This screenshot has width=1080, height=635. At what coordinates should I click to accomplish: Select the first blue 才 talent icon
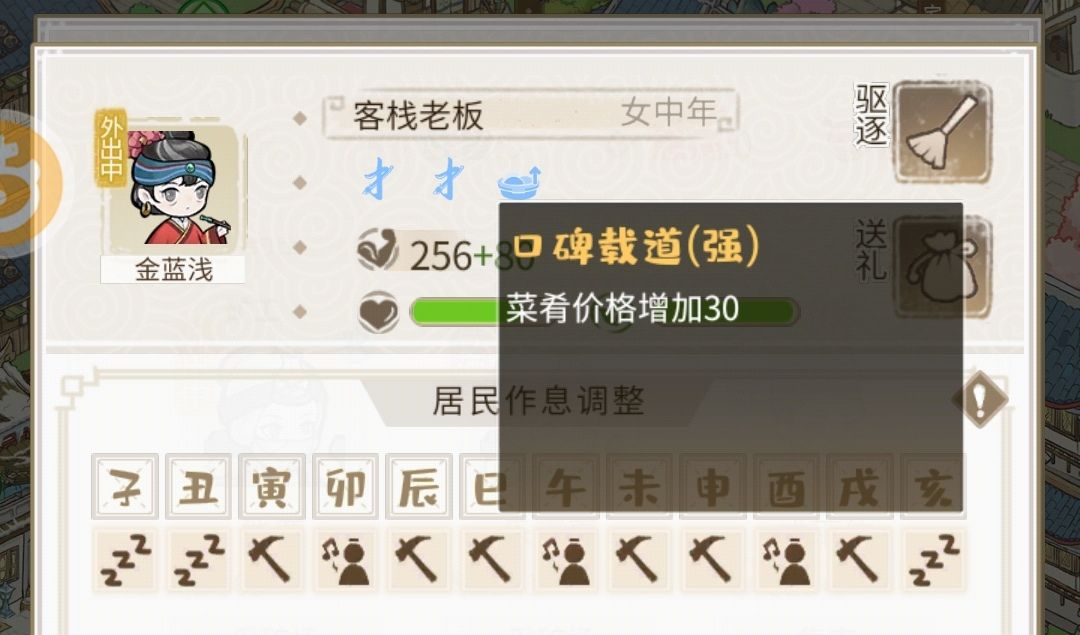(378, 179)
